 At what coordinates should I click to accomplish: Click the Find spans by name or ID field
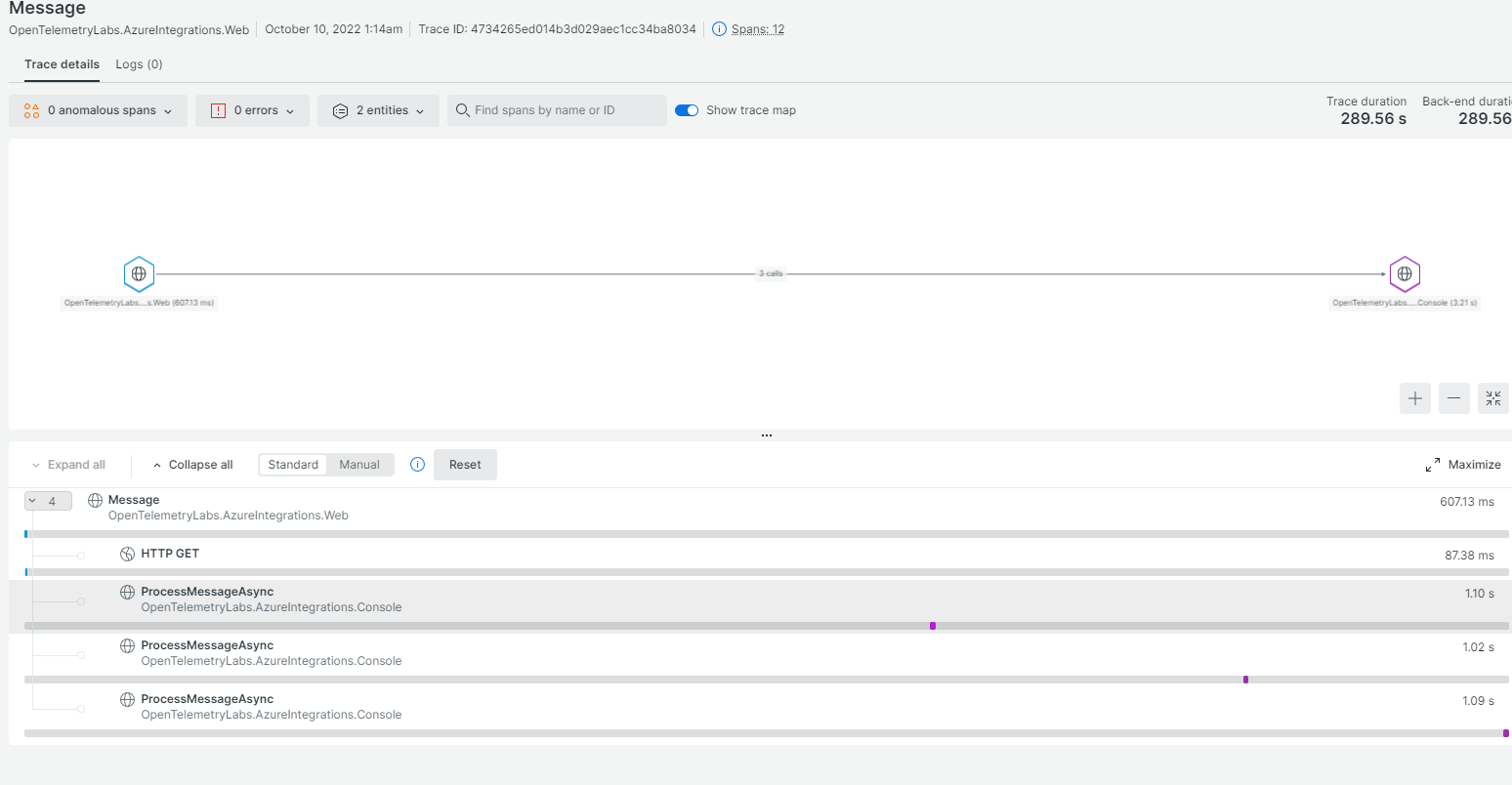(557, 109)
